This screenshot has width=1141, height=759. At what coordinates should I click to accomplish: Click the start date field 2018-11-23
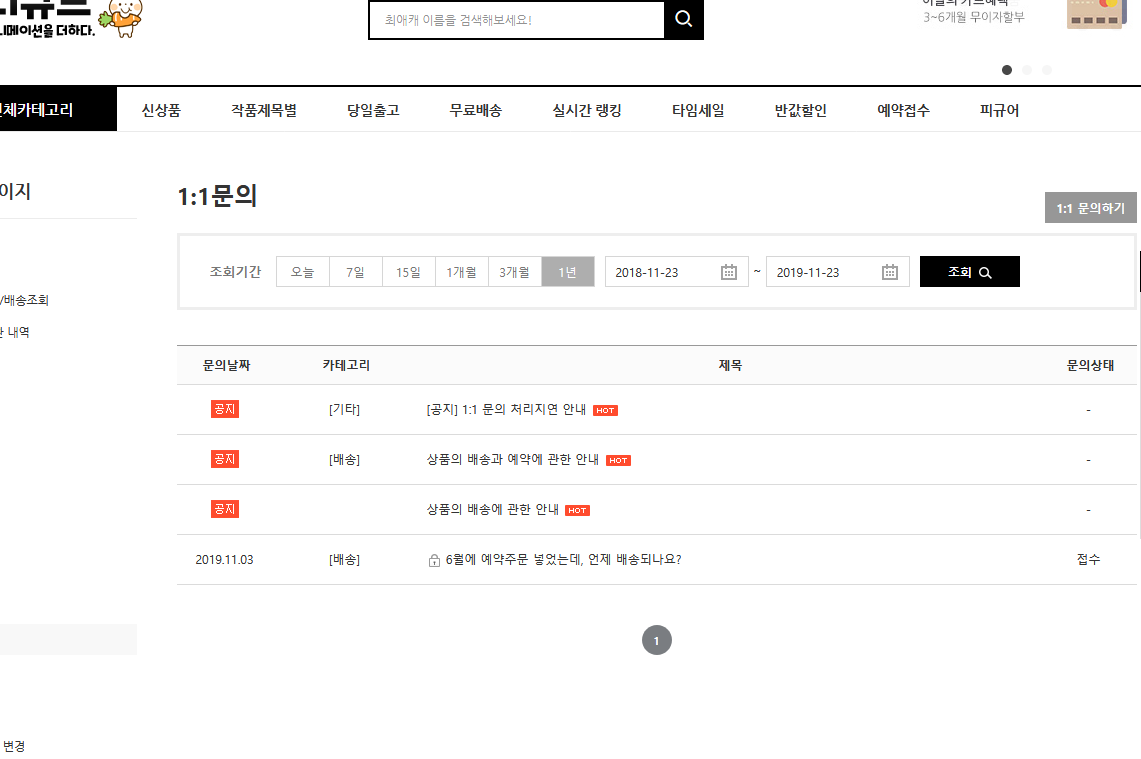[660, 272]
